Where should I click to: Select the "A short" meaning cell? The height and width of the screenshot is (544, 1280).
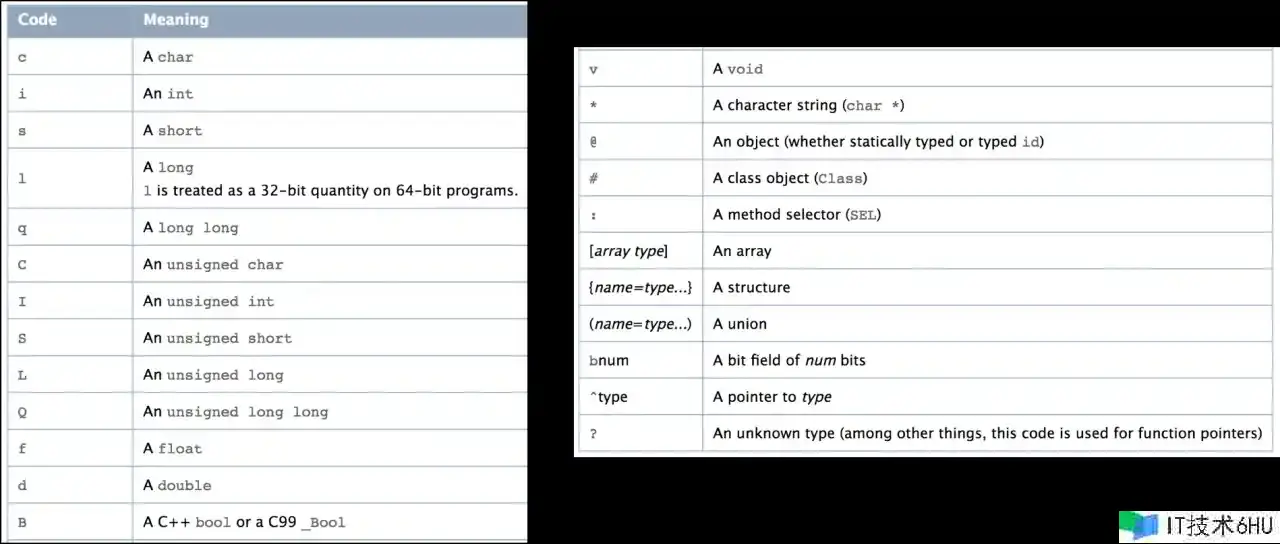[x=172, y=131]
